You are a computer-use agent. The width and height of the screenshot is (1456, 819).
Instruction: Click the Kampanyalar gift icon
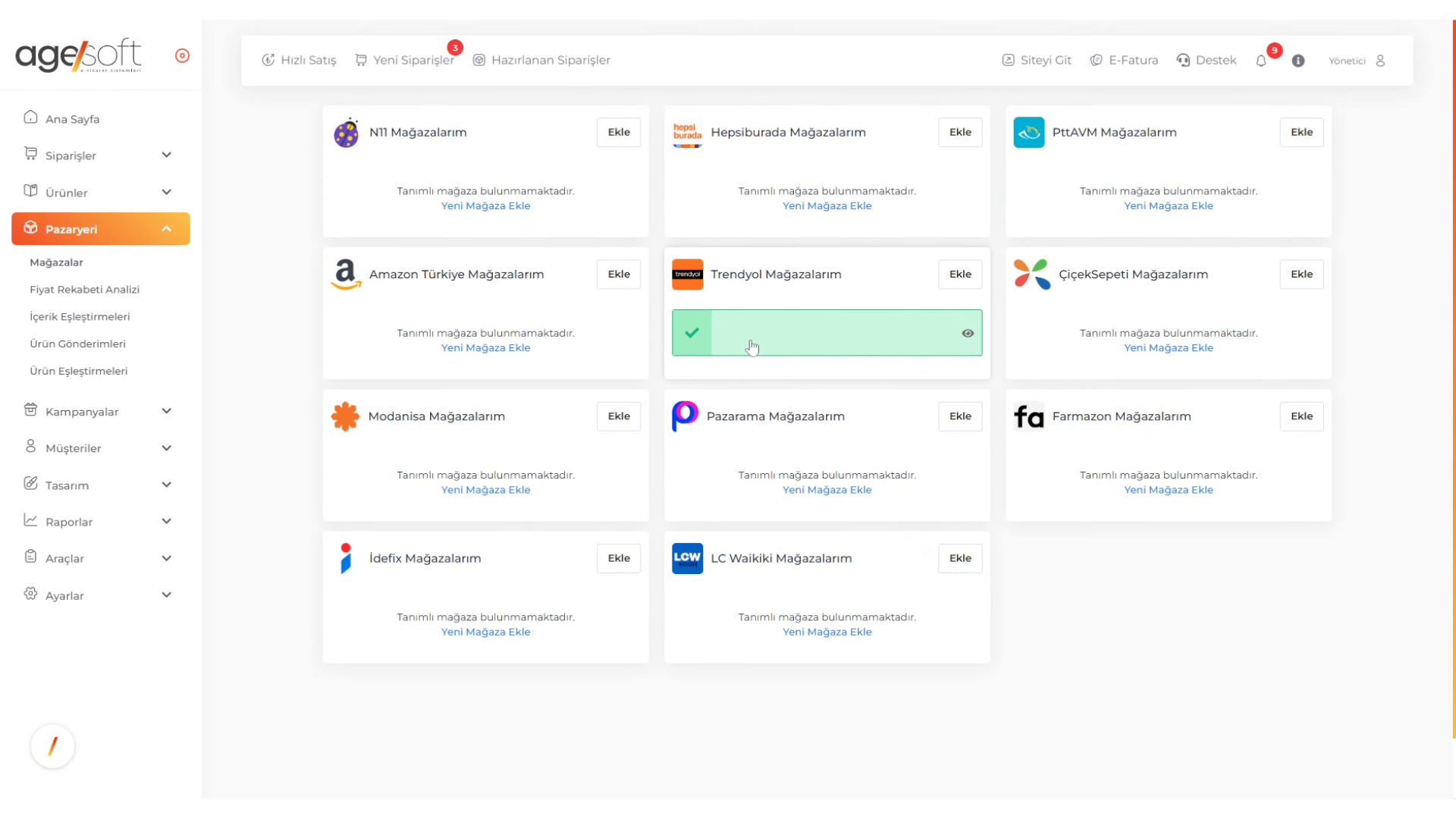tap(30, 410)
